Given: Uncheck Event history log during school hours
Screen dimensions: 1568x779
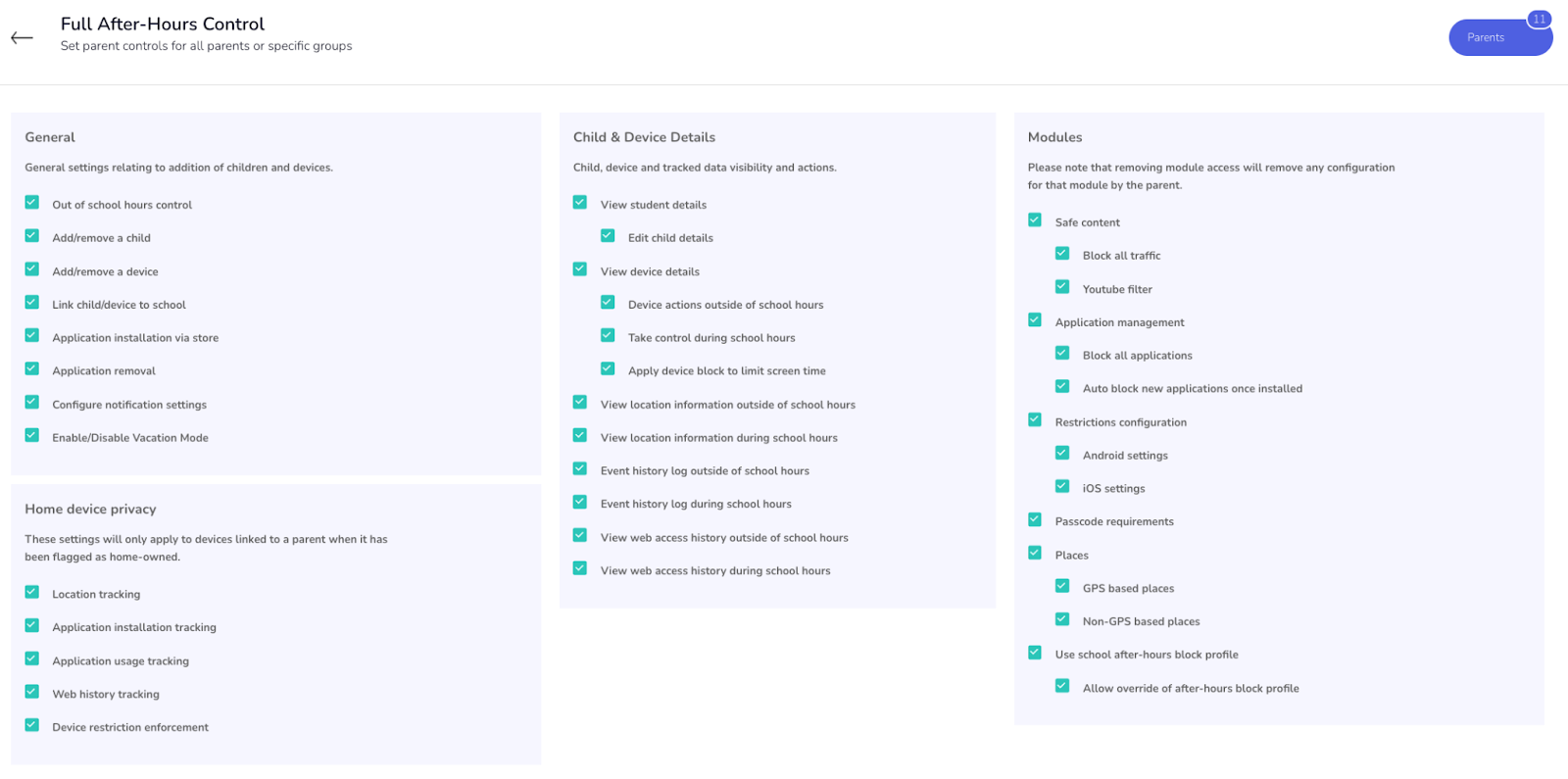Looking at the screenshot, I should (580, 503).
